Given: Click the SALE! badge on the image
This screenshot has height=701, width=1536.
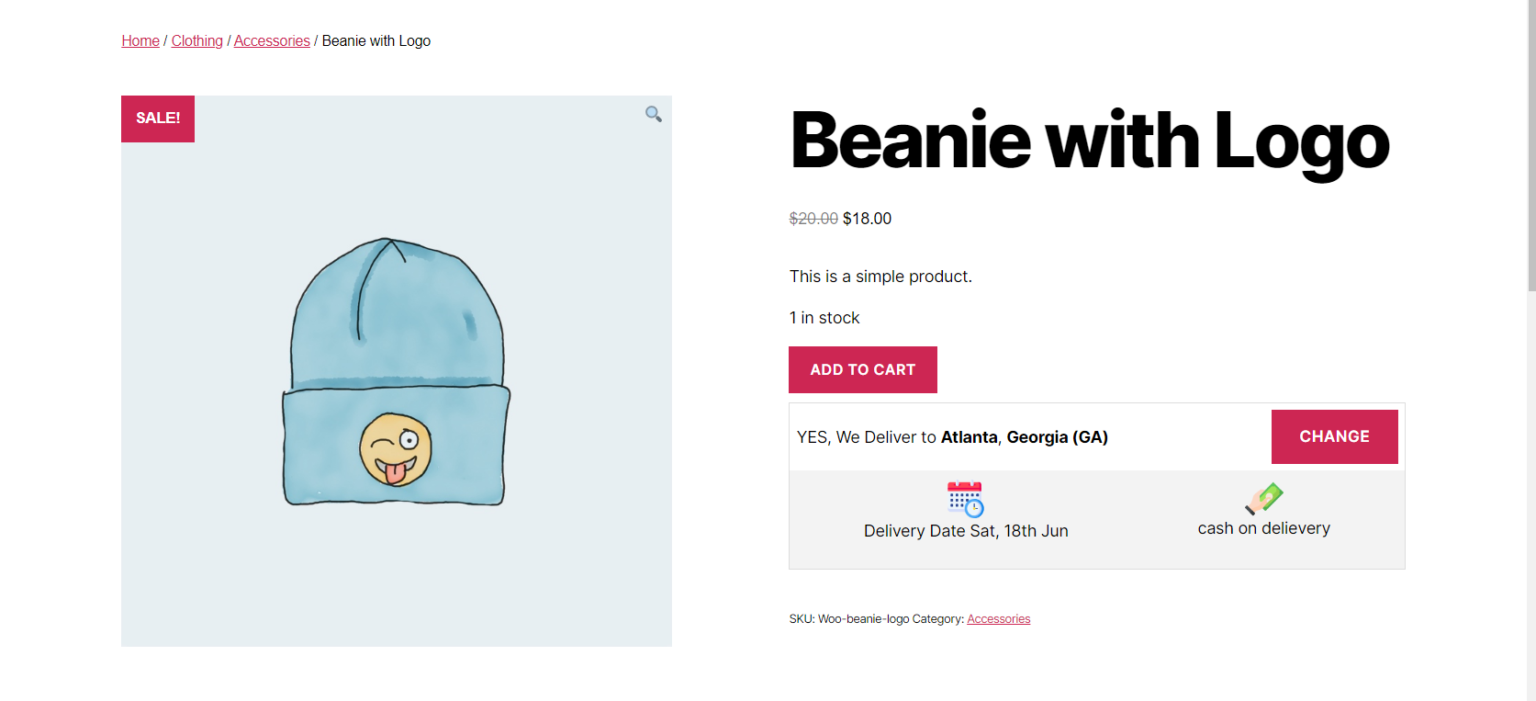Looking at the screenshot, I should pyautogui.click(x=157, y=118).
